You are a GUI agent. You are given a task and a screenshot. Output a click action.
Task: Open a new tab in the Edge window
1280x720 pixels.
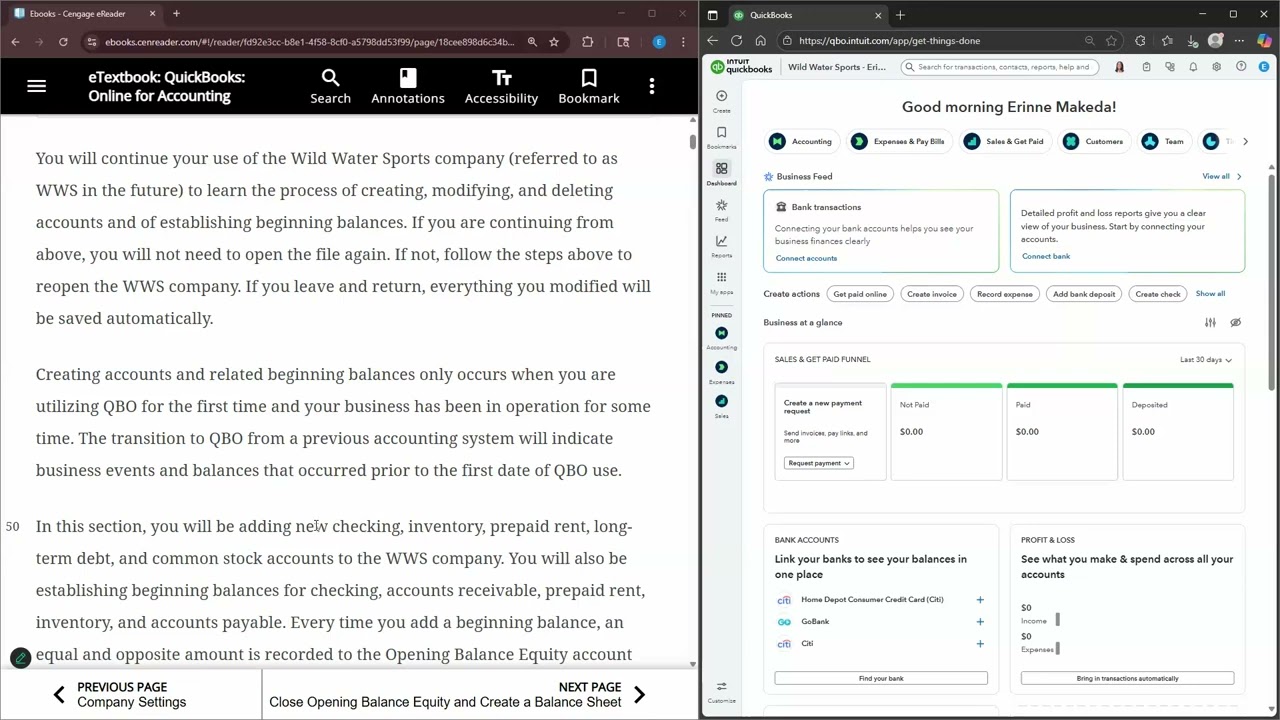[900, 15]
